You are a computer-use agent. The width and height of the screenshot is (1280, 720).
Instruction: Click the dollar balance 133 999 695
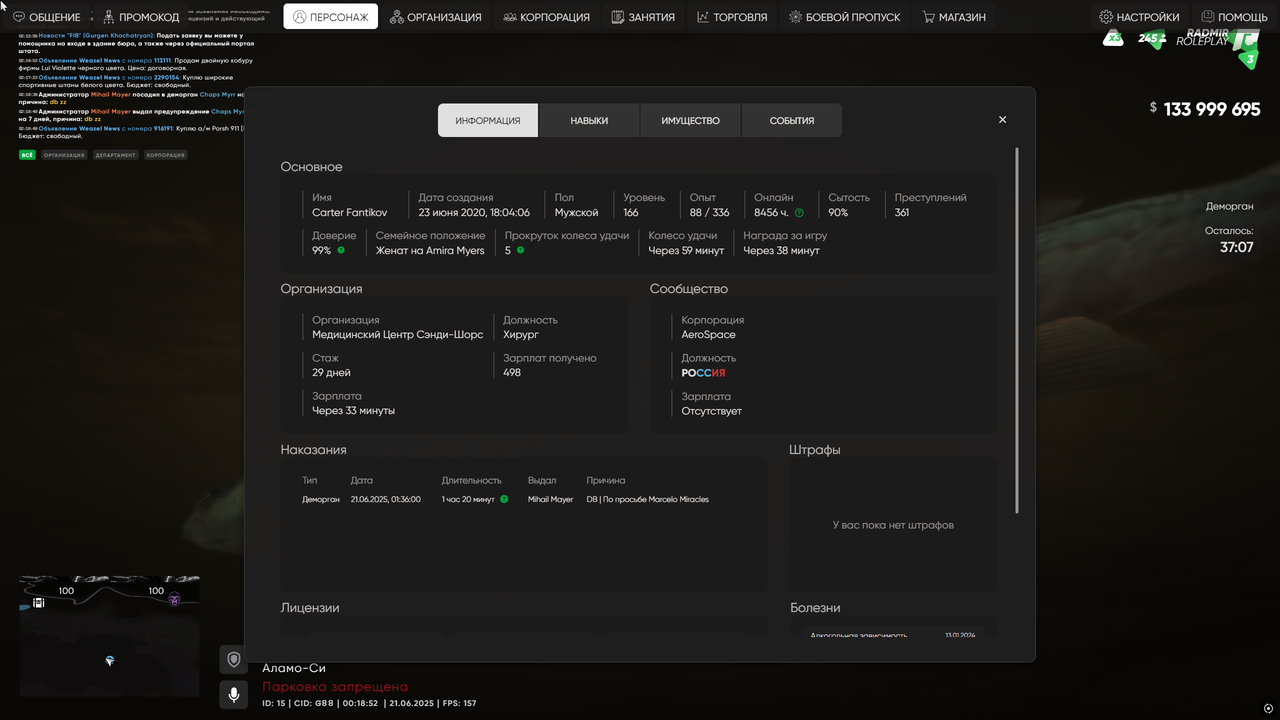1205,109
